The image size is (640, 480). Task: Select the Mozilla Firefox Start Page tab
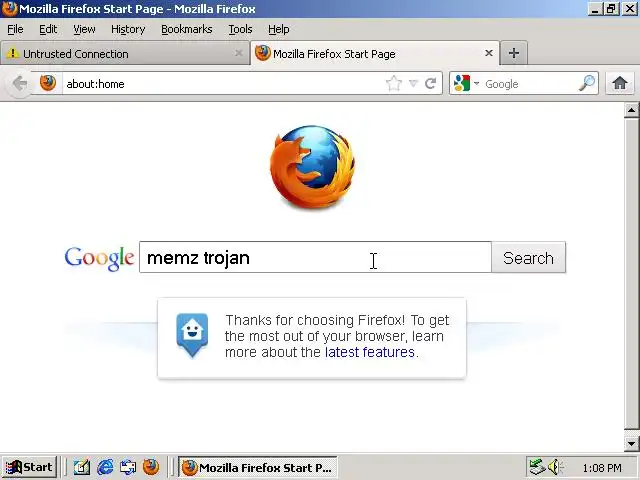coord(375,53)
